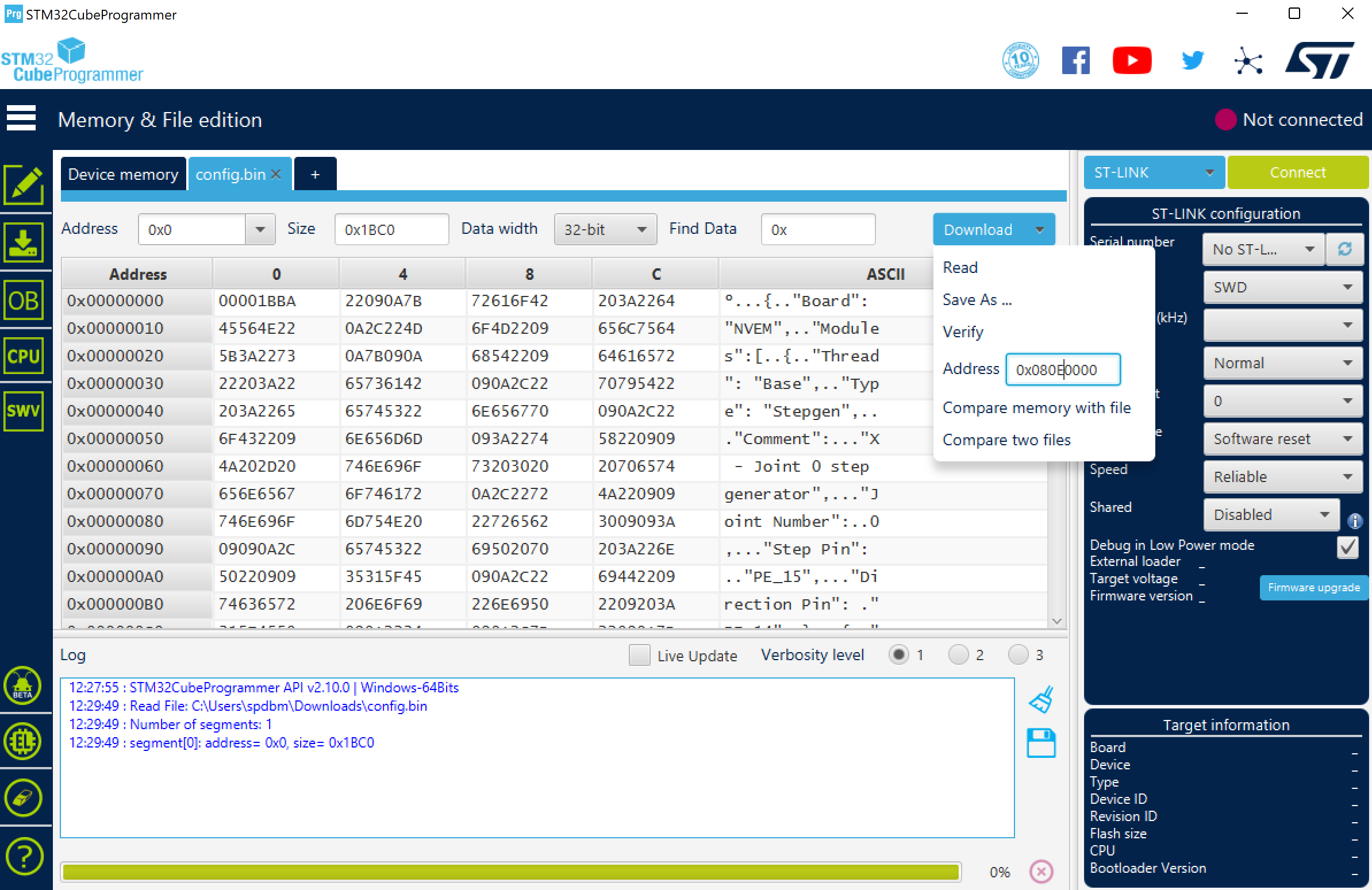Open the No ST-L... serial number dropdown
The image size is (1372, 890).
(1262, 249)
